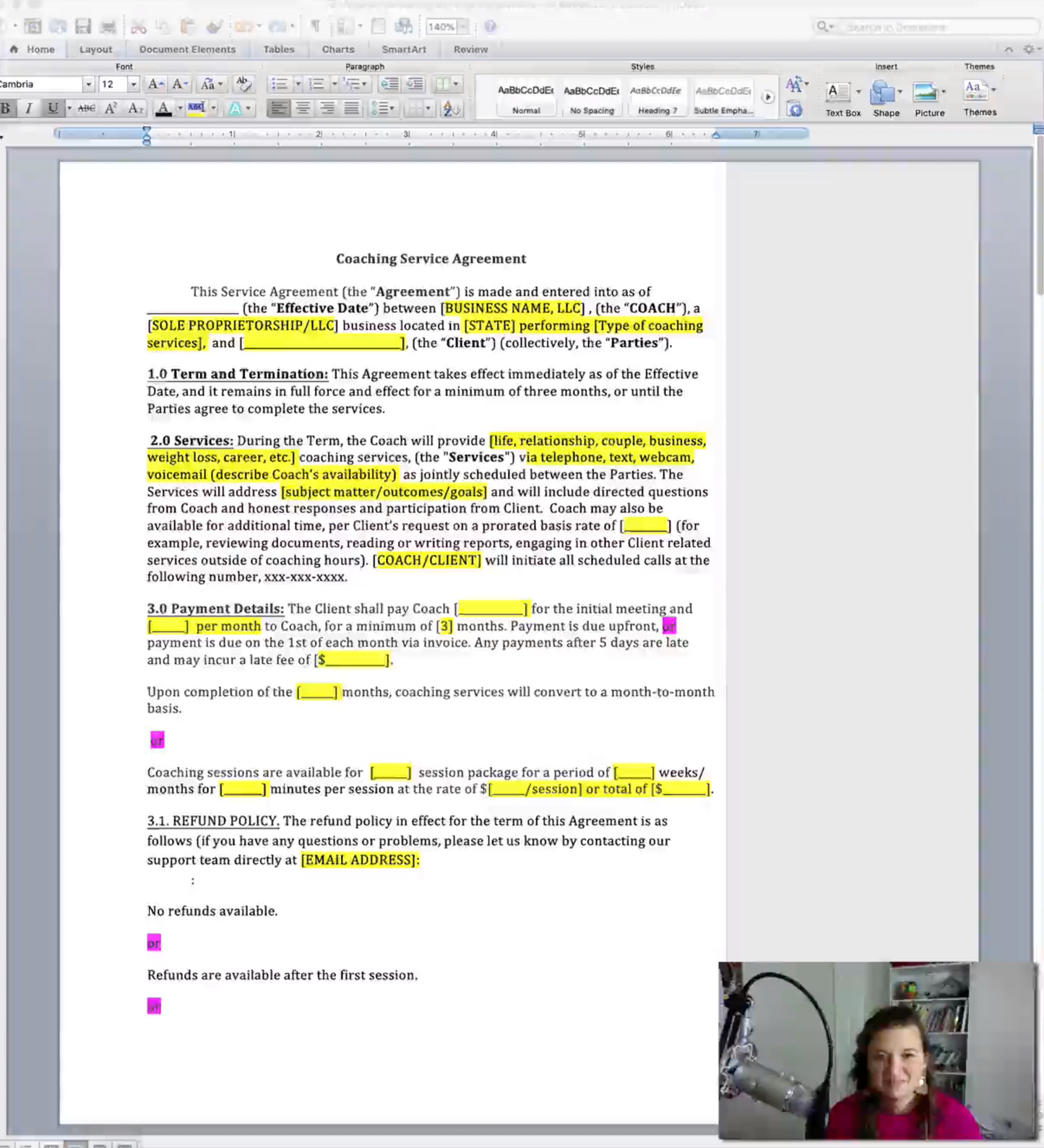Center align the paragraph text
Screen dimensions: 1044x1148
point(303,108)
